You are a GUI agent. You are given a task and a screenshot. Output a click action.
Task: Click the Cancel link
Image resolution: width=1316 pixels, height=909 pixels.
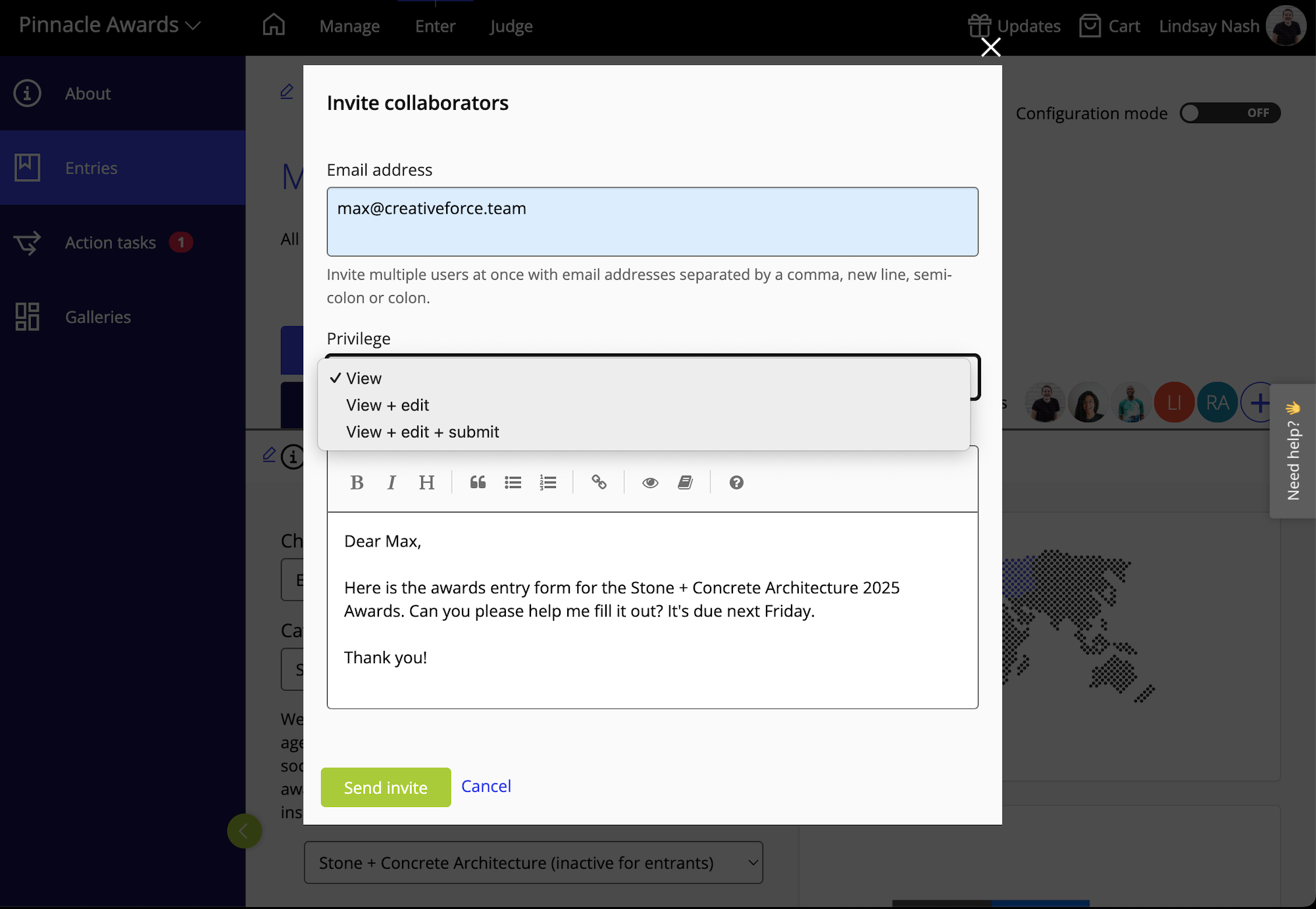pyautogui.click(x=486, y=786)
